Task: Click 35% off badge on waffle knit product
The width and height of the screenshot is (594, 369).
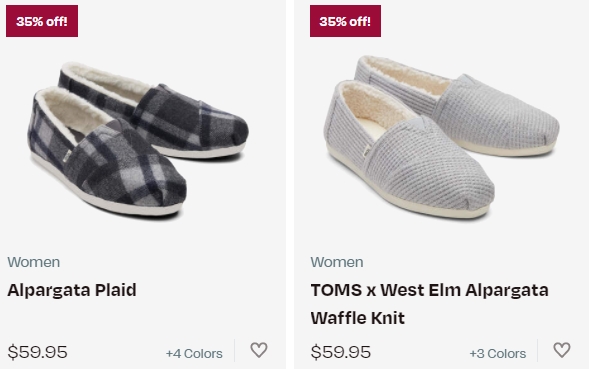Action: [345, 21]
